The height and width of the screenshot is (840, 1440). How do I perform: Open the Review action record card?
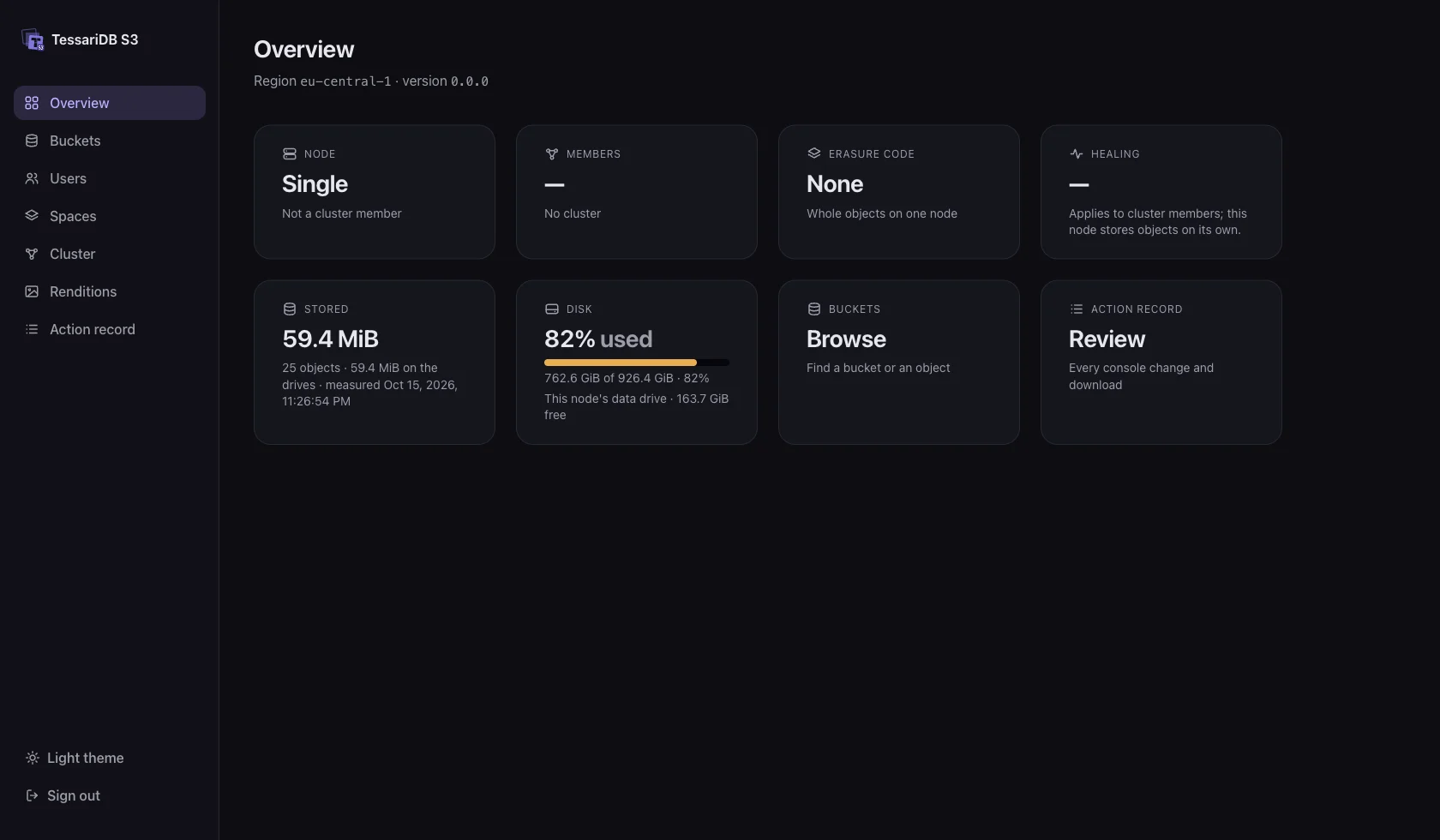(x=1161, y=363)
